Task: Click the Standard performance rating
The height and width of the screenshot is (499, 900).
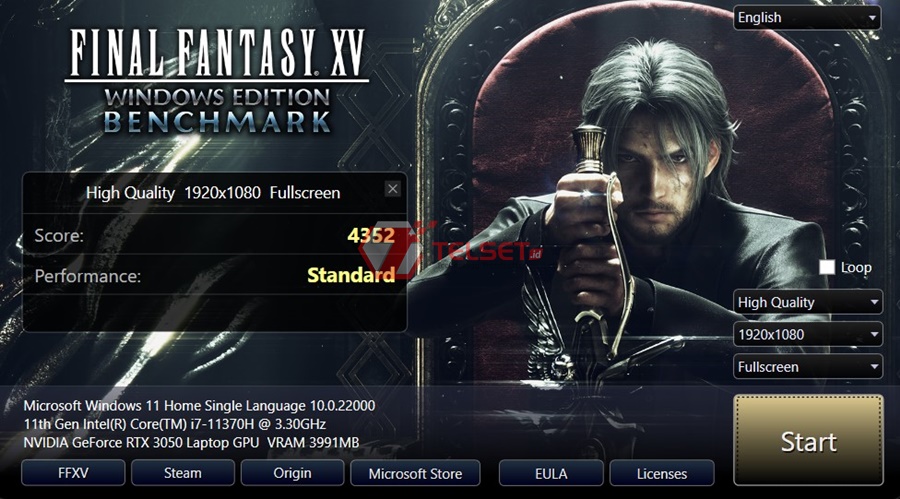Action: click(351, 275)
